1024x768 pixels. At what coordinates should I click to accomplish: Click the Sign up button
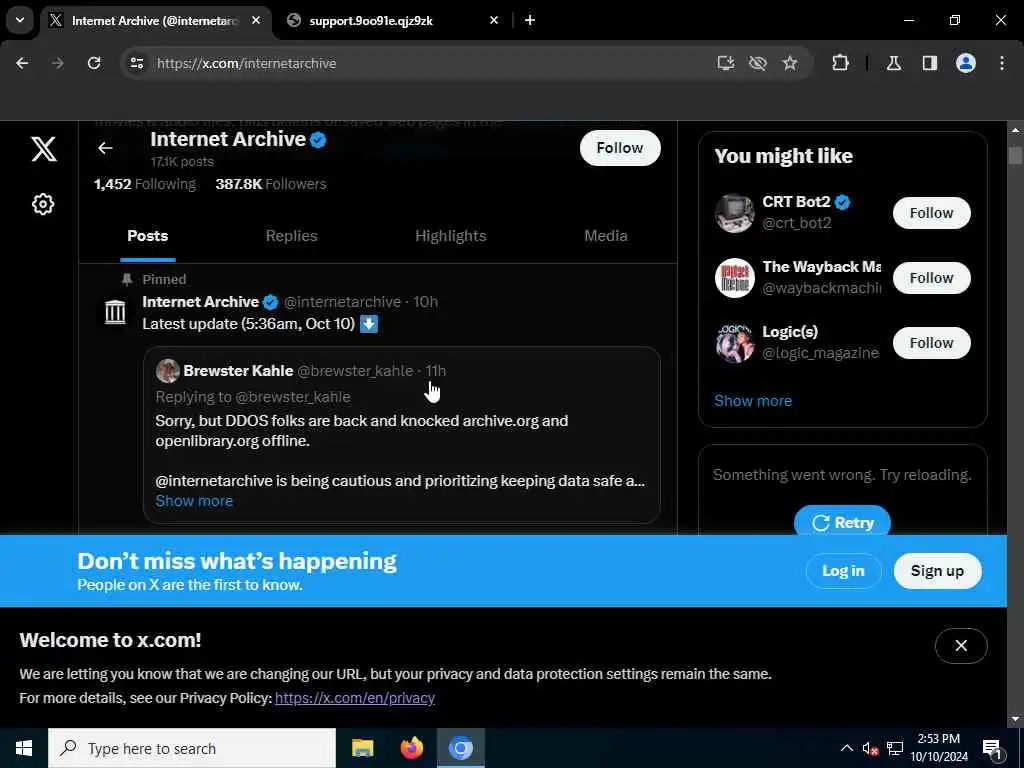click(937, 571)
